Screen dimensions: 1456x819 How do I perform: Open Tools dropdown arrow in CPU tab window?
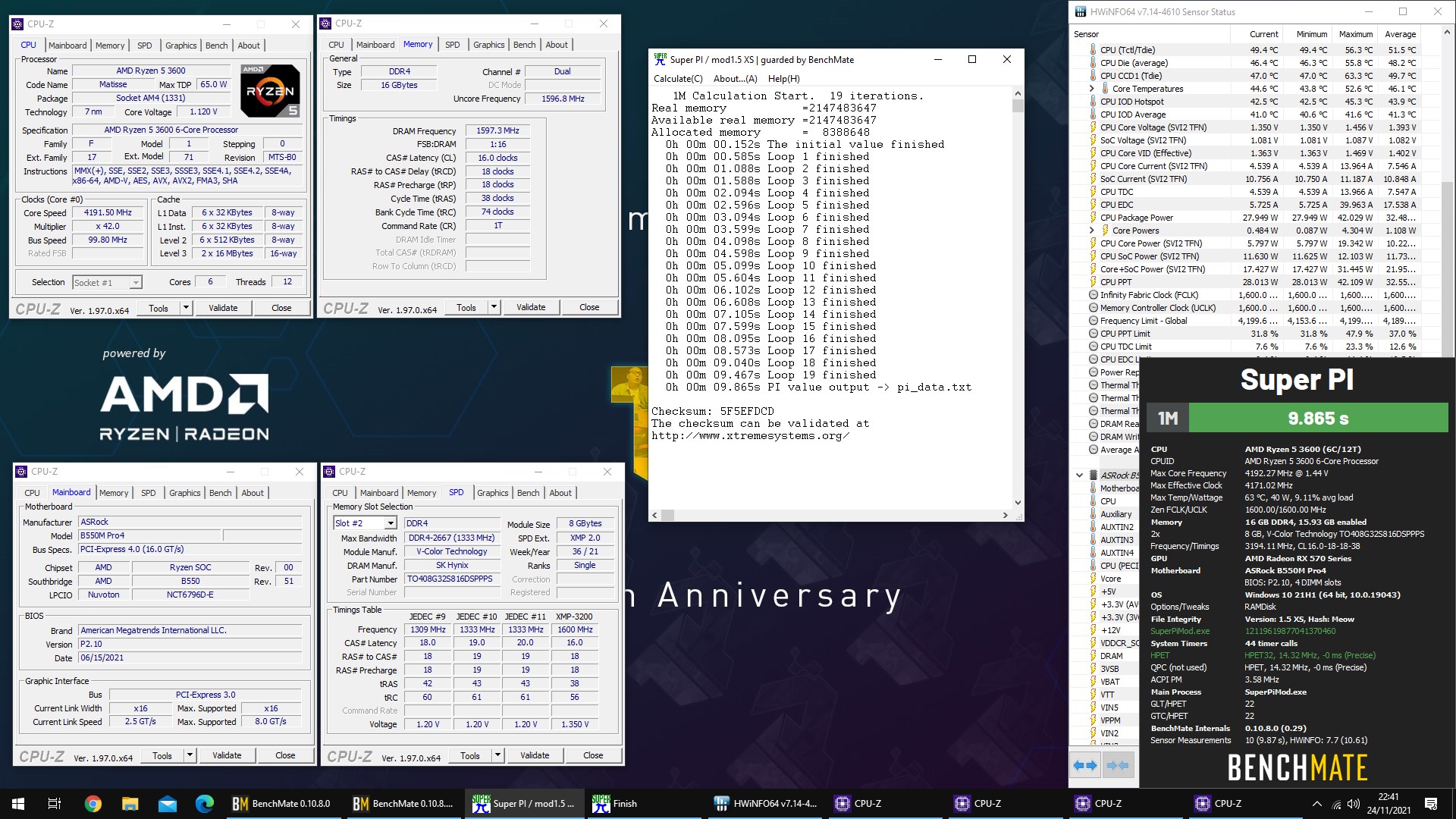pos(186,308)
